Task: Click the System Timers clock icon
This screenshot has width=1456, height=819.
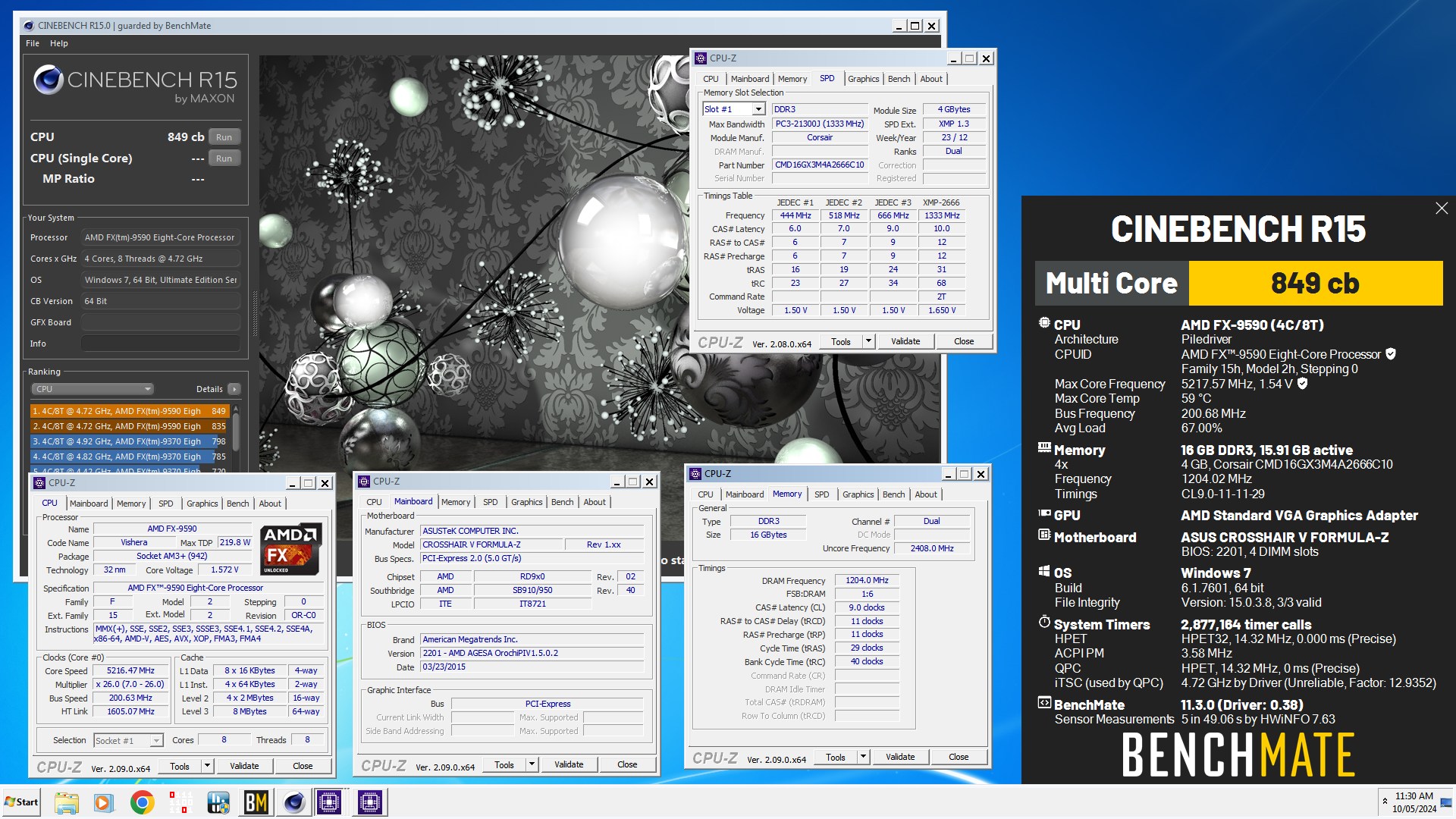Action: click(x=1044, y=623)
